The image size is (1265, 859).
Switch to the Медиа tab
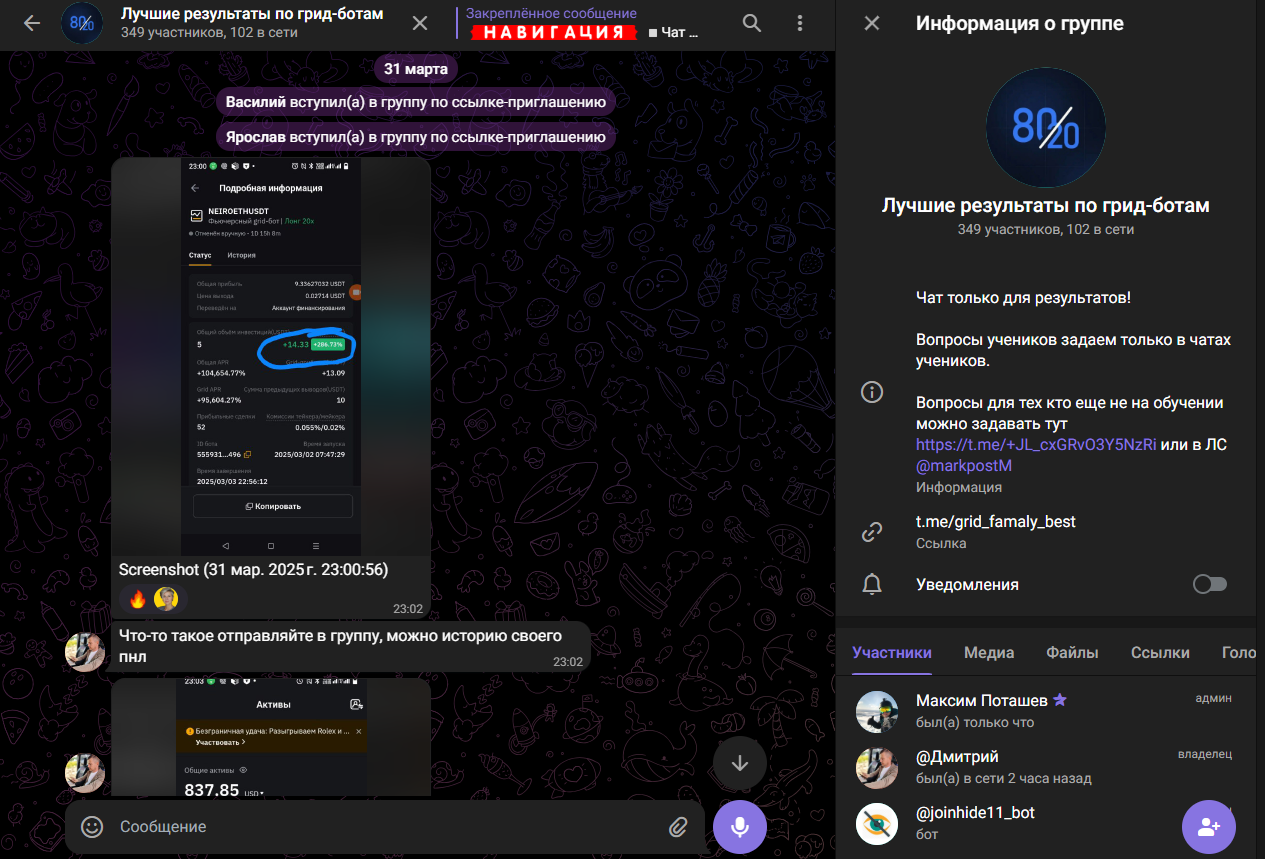click(x=989, y=653)
